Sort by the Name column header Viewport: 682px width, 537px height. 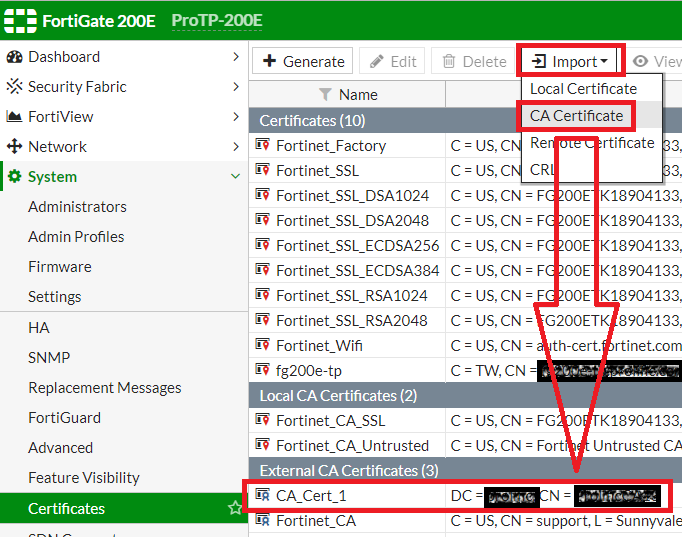point(347,94)
